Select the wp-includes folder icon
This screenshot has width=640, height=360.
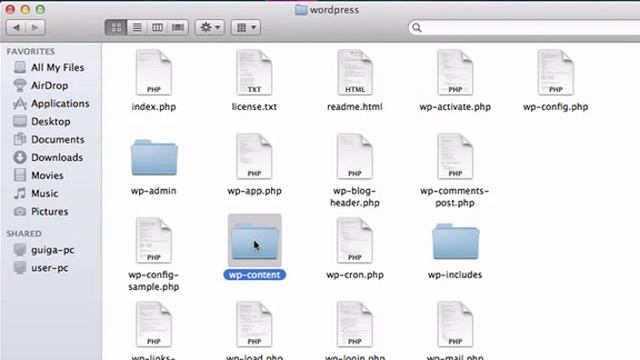[x=456, y=241]
